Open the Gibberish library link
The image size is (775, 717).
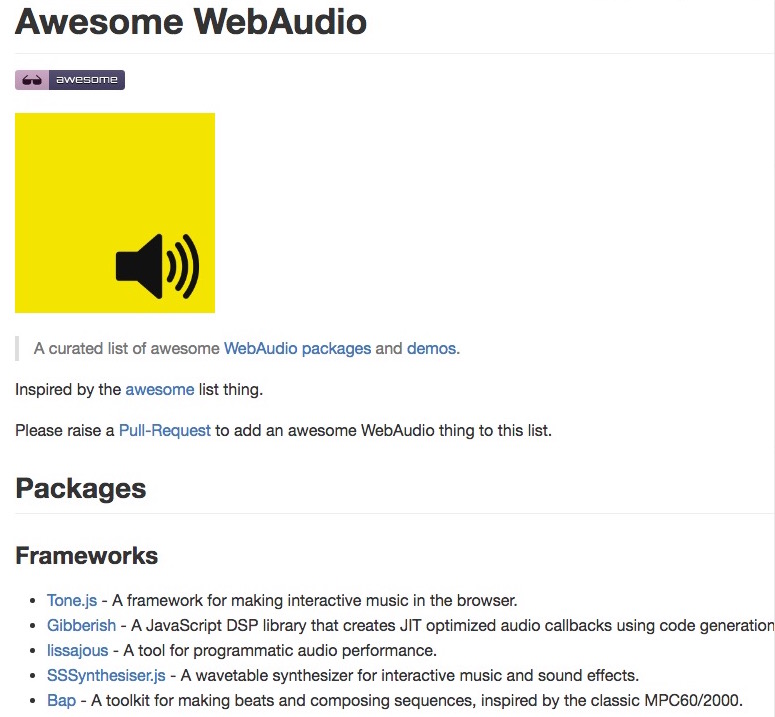(82, 626)
